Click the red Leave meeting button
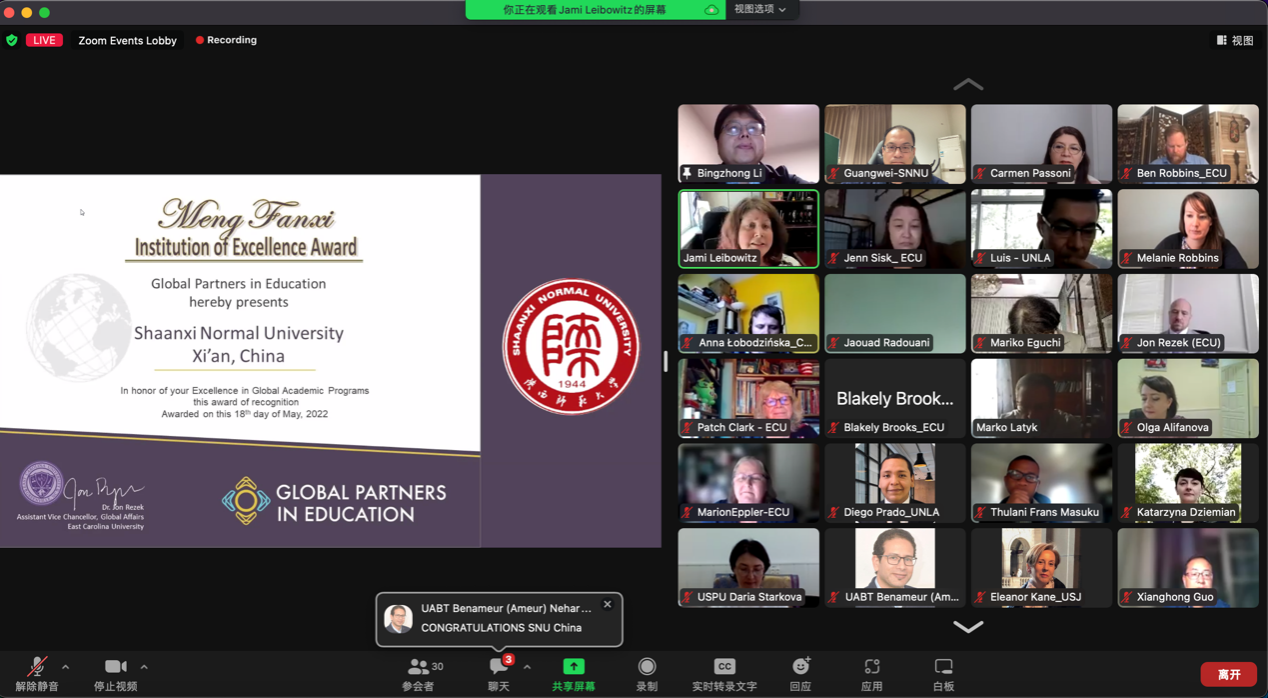1268x698 pixels. 1229,674
